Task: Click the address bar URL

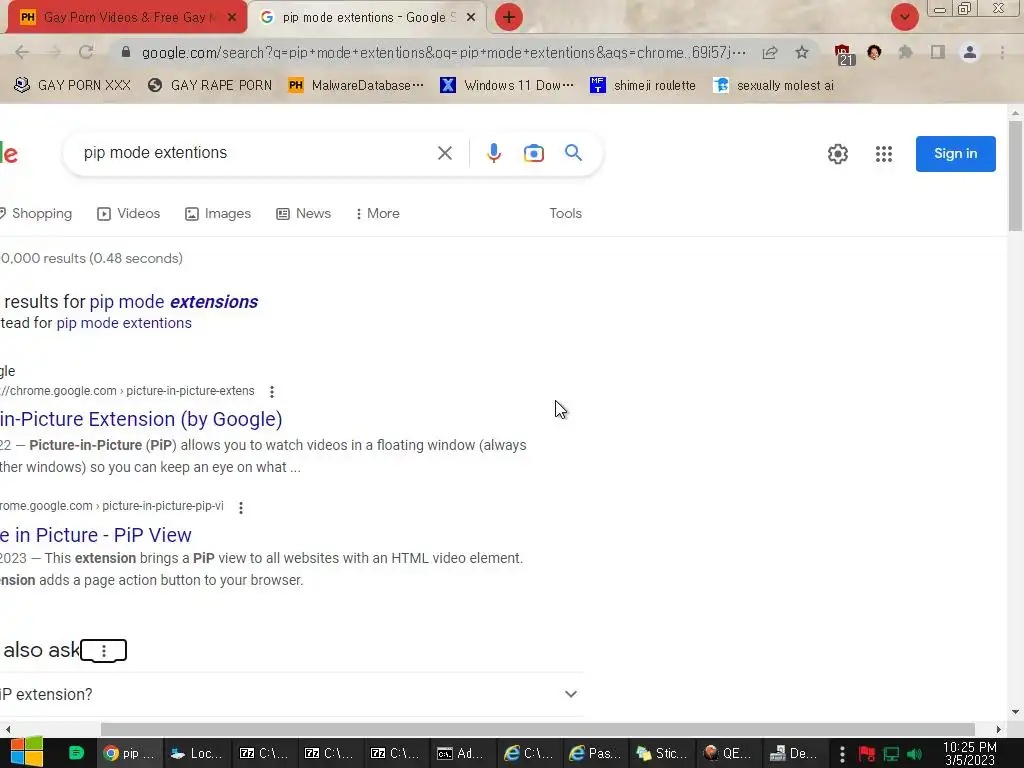Action: click(x=443, y=52)
